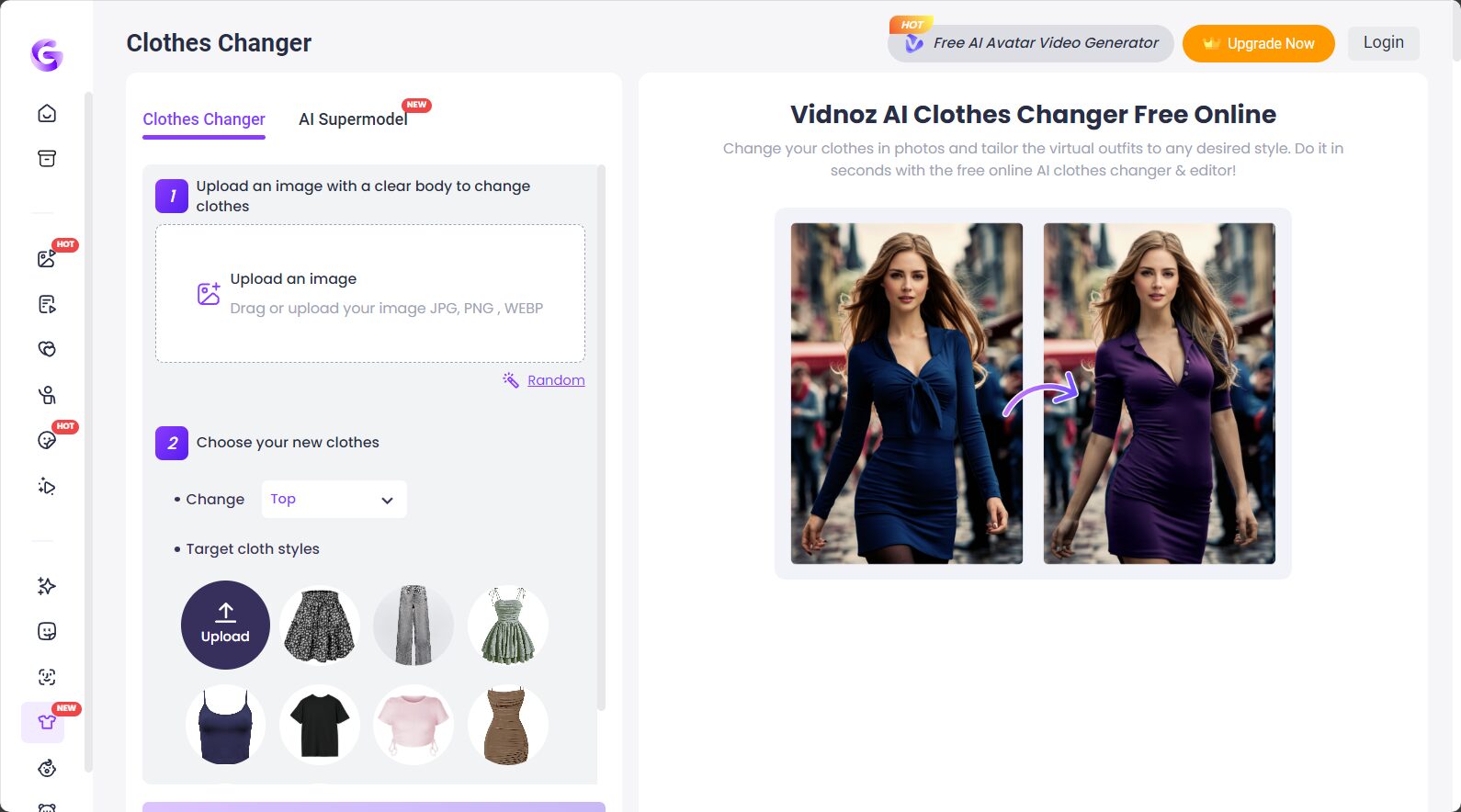The height and width of the screenshot is (812, 1461).
Task: Click the Upgrade Now button
Action: point(1258,43)
